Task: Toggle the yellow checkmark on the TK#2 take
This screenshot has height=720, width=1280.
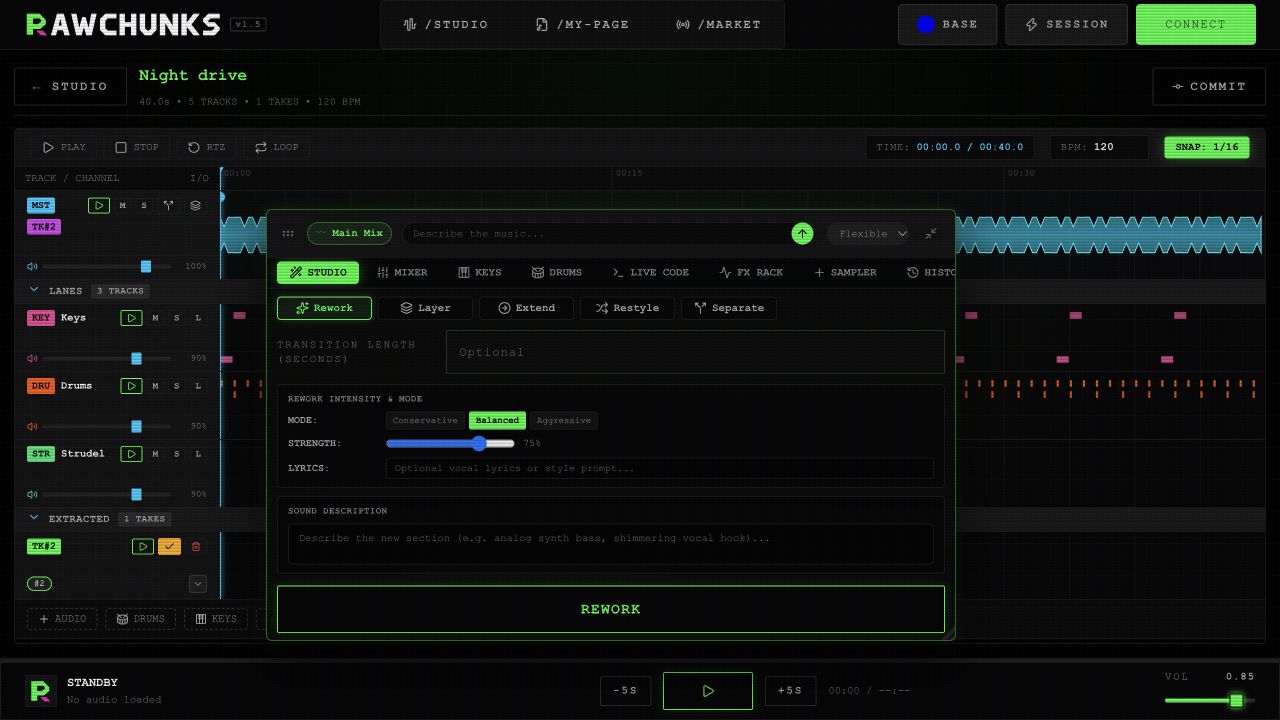Action: click(x=169, y=546)
